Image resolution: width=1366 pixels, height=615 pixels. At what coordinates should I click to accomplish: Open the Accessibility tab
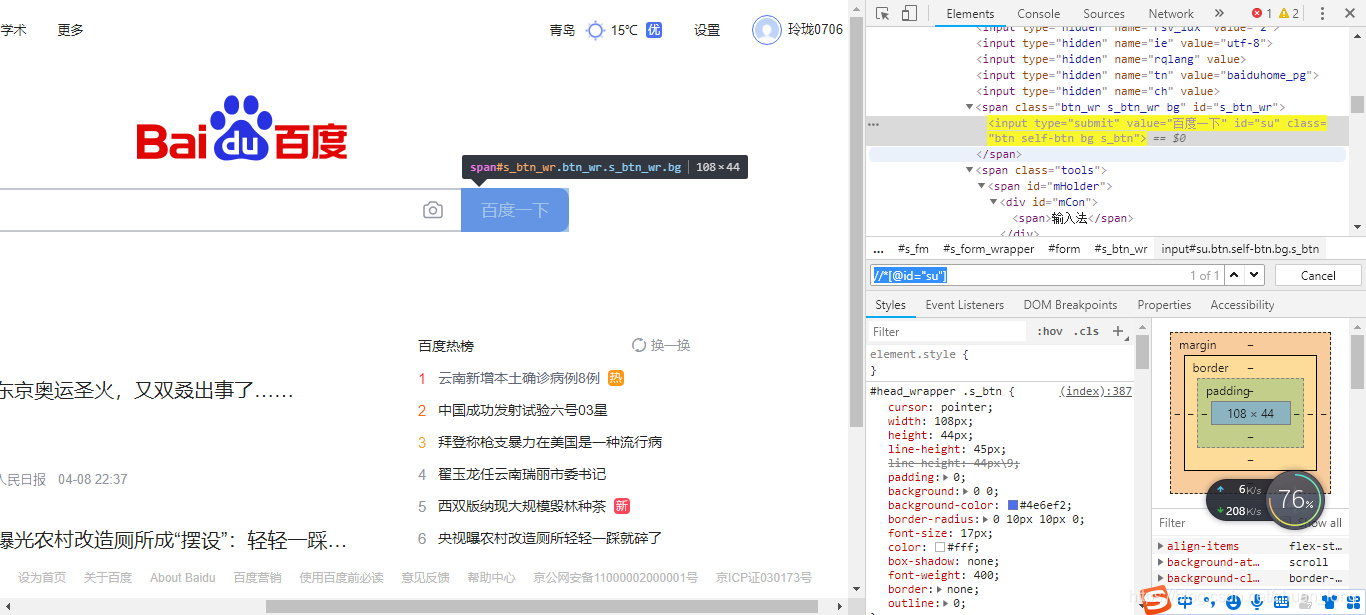coord(1242,305)
